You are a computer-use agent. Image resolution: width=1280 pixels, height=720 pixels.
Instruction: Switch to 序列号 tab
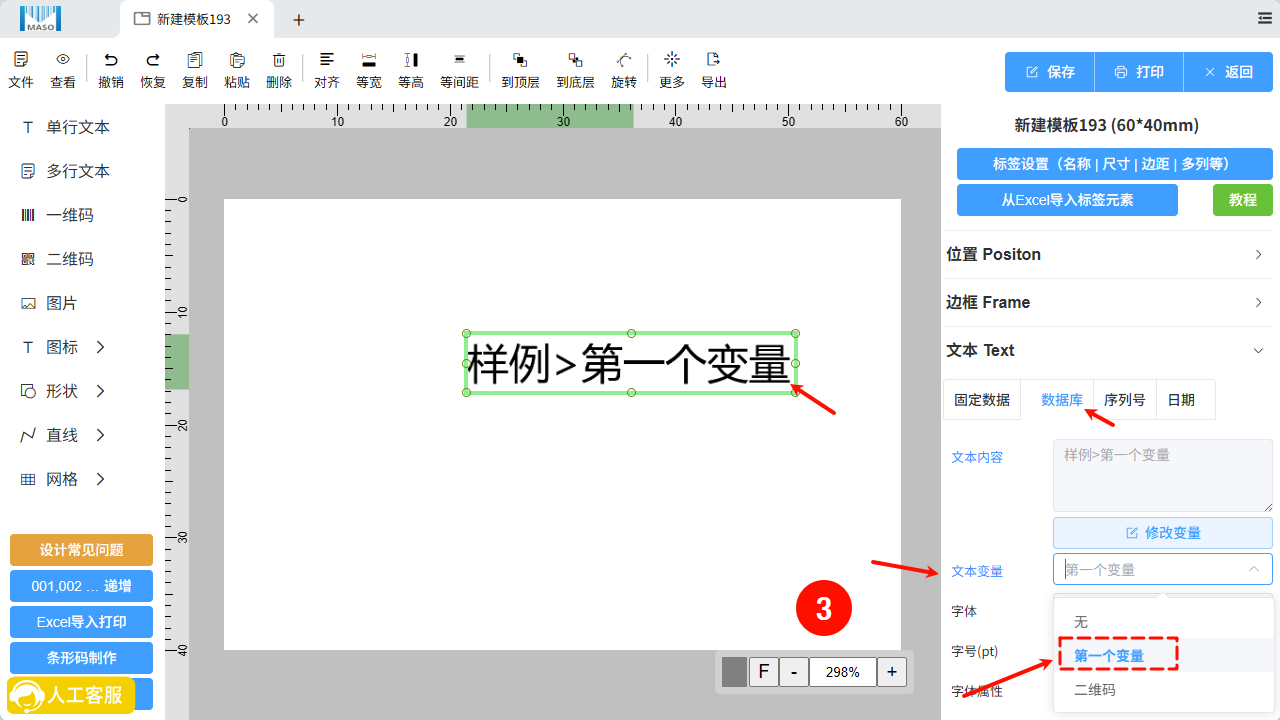[1125, 399]
